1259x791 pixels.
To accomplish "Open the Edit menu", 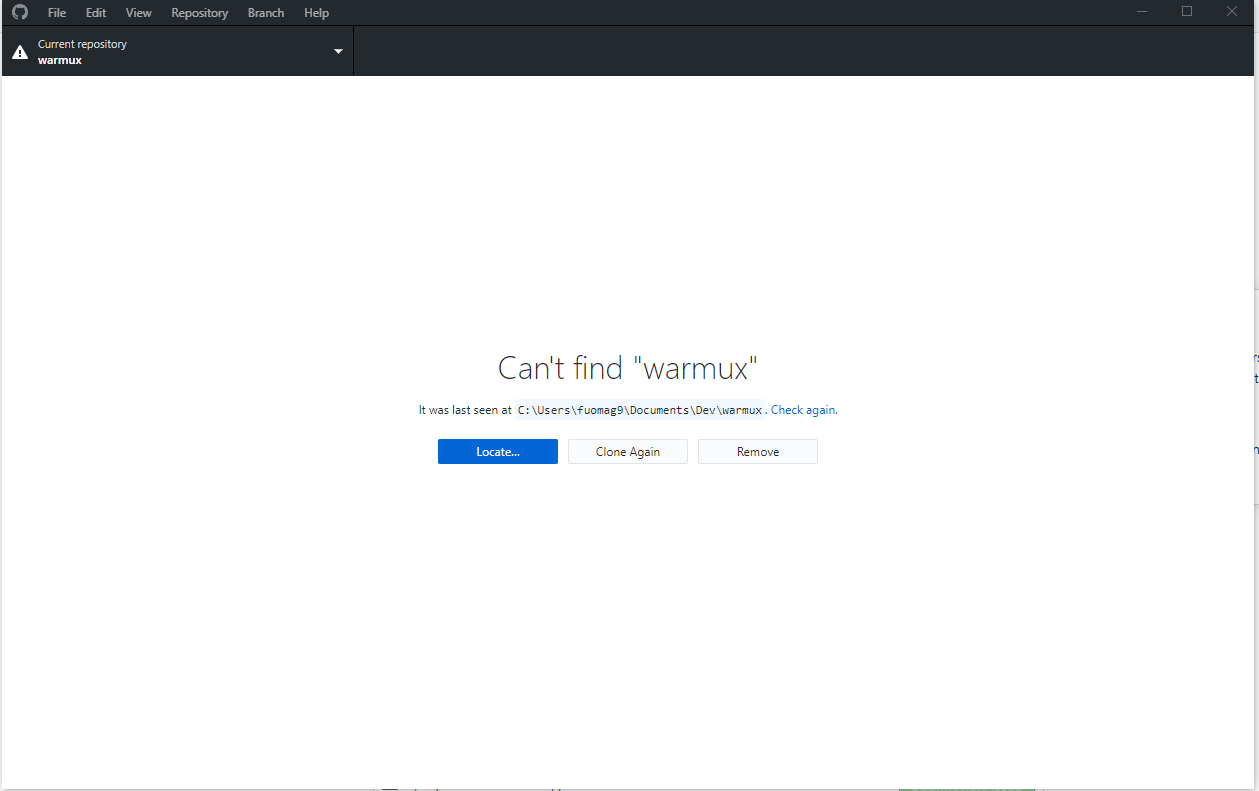I will [95, 12].
